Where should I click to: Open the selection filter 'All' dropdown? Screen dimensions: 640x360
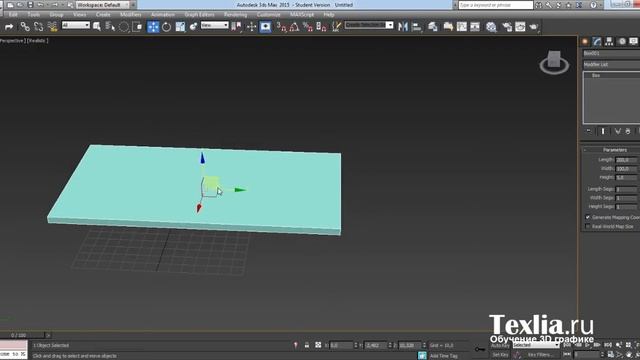pos(76,25)
